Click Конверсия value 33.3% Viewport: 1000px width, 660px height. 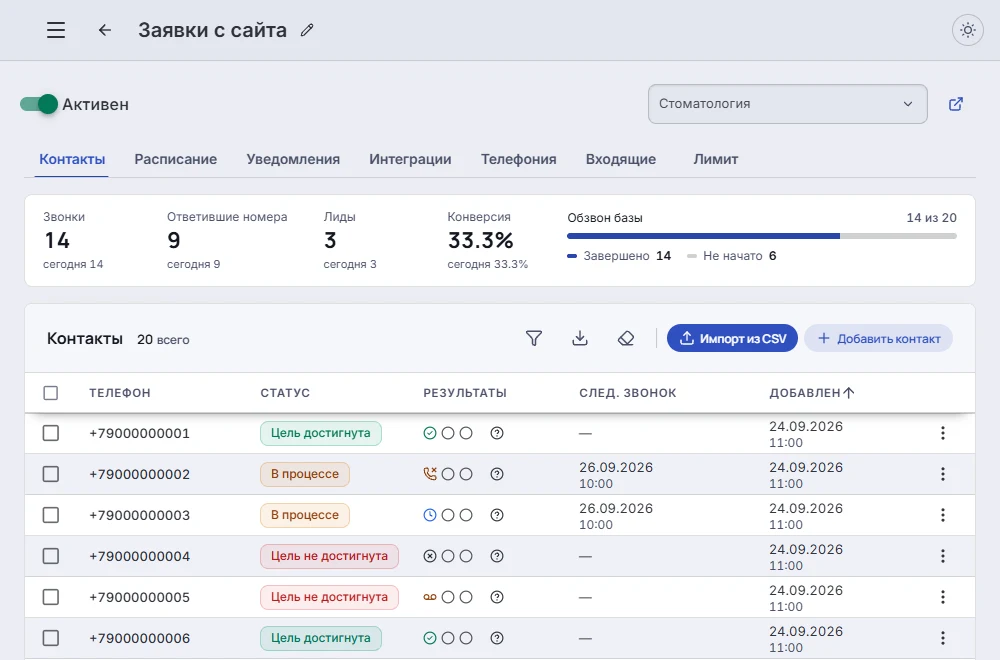(480, 240)
